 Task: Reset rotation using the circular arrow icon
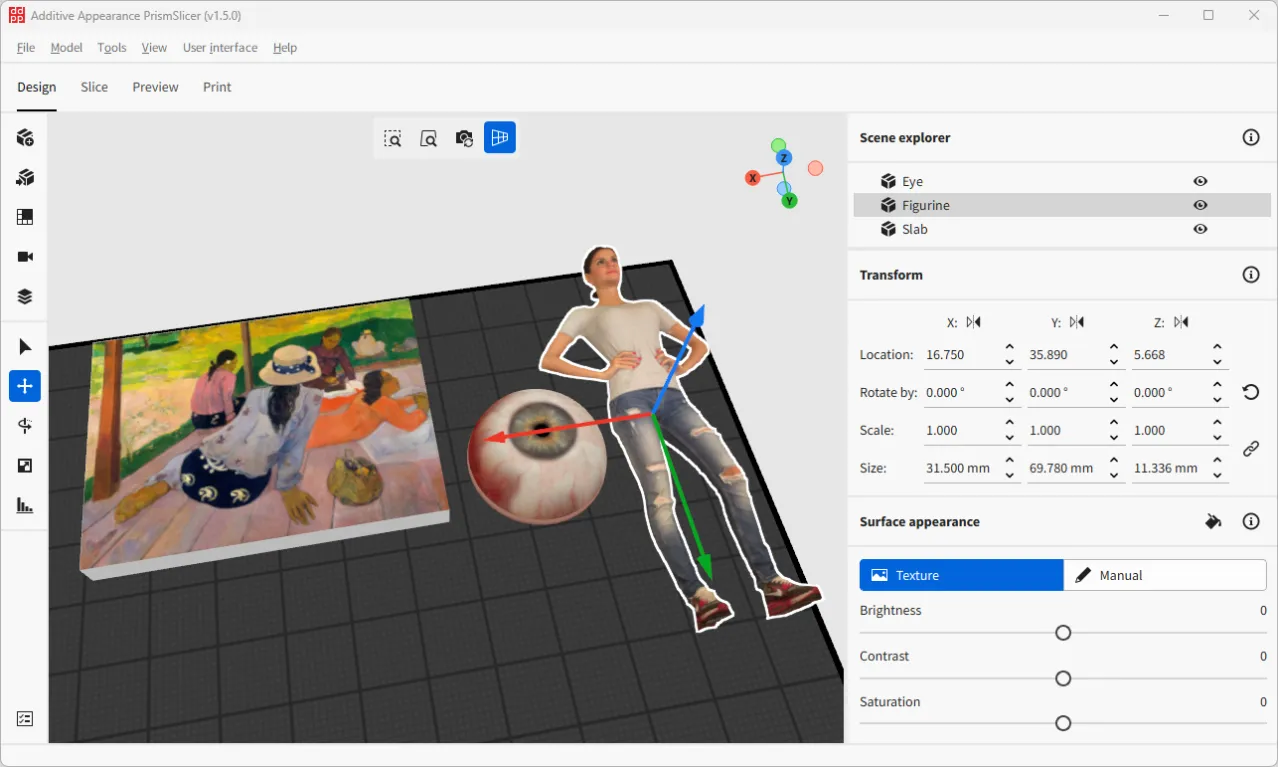click(1250, 392)
